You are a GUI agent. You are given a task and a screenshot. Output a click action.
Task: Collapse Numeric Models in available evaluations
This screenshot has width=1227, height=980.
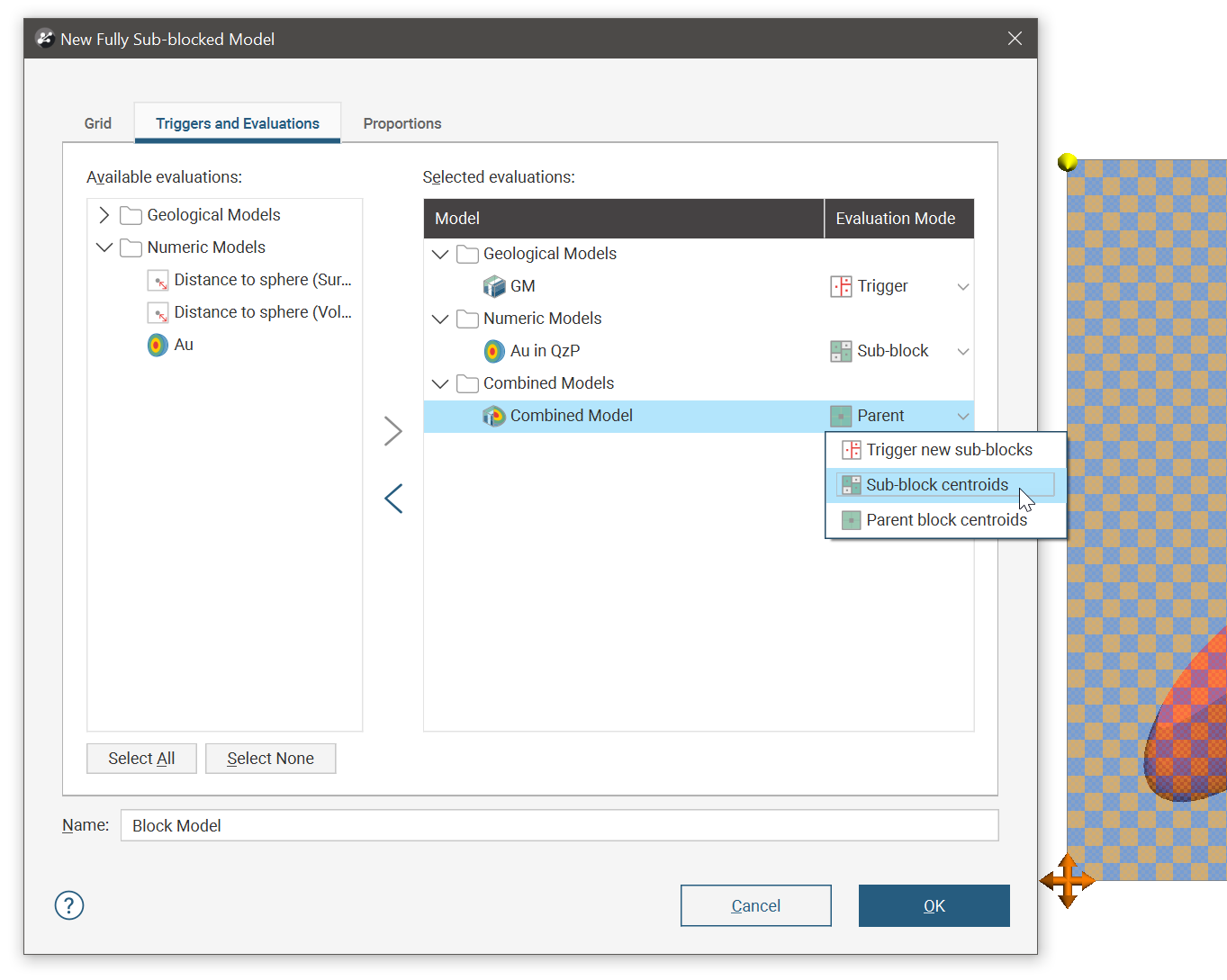click(x=104, y=247)
